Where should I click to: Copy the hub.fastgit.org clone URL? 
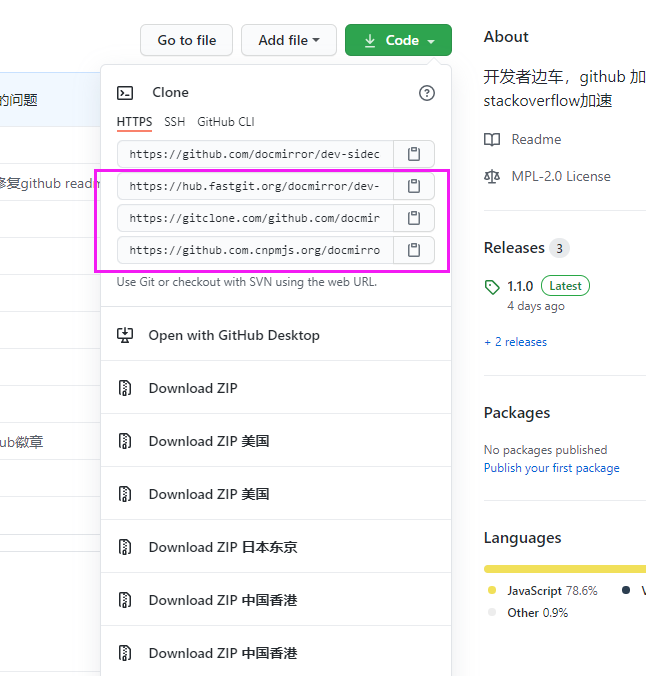414,186
